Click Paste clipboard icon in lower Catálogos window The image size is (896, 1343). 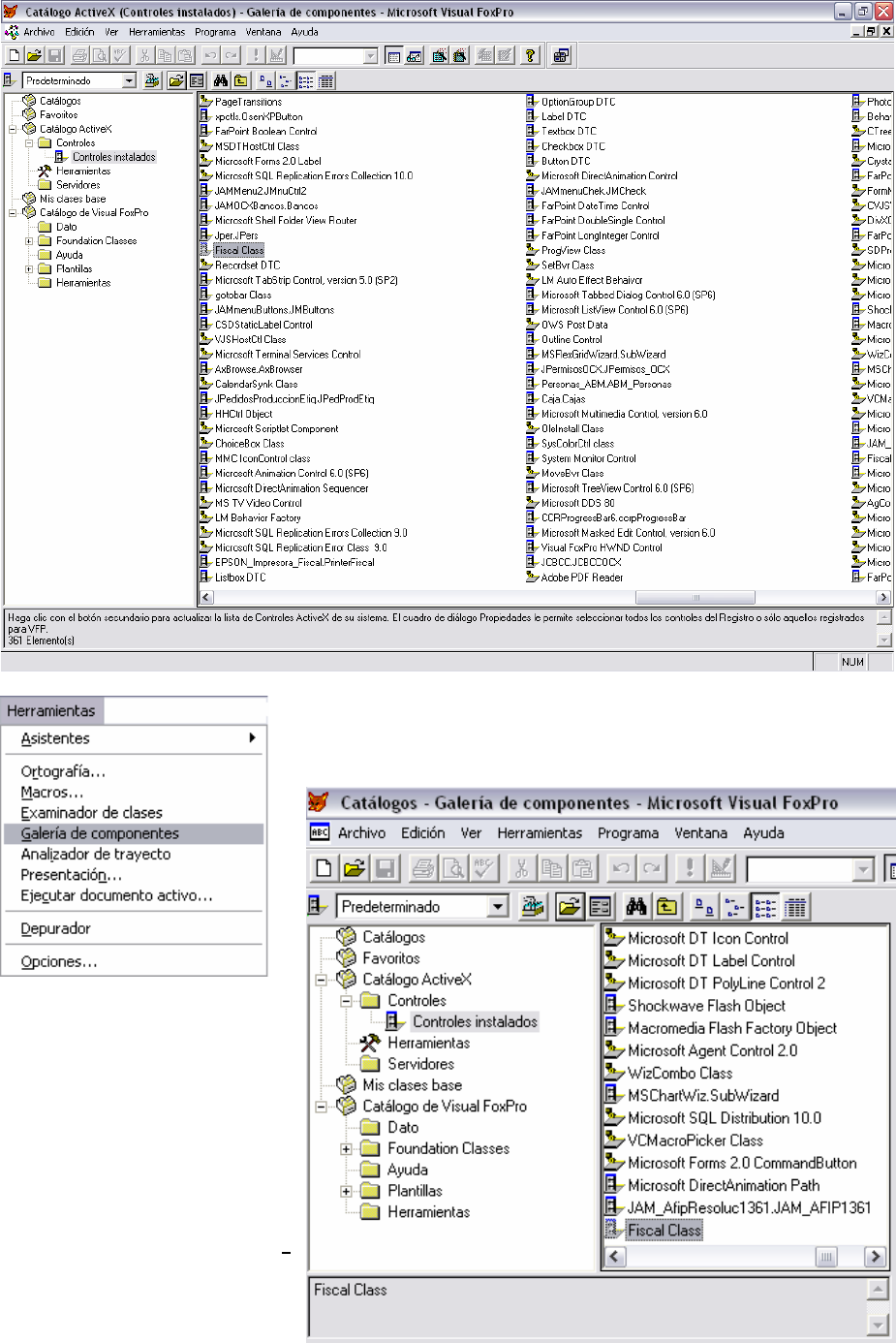(582, 868)
